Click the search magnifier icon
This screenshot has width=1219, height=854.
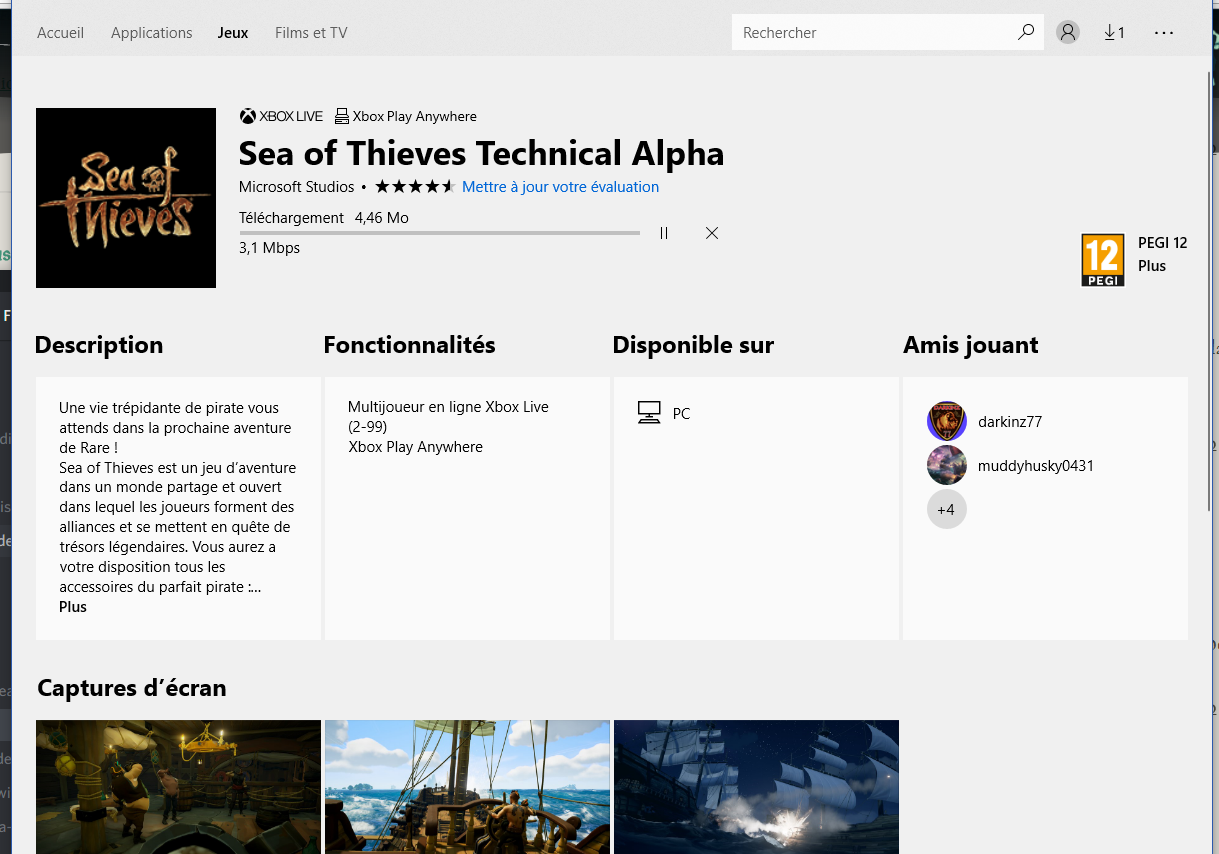click(1025, 32)
